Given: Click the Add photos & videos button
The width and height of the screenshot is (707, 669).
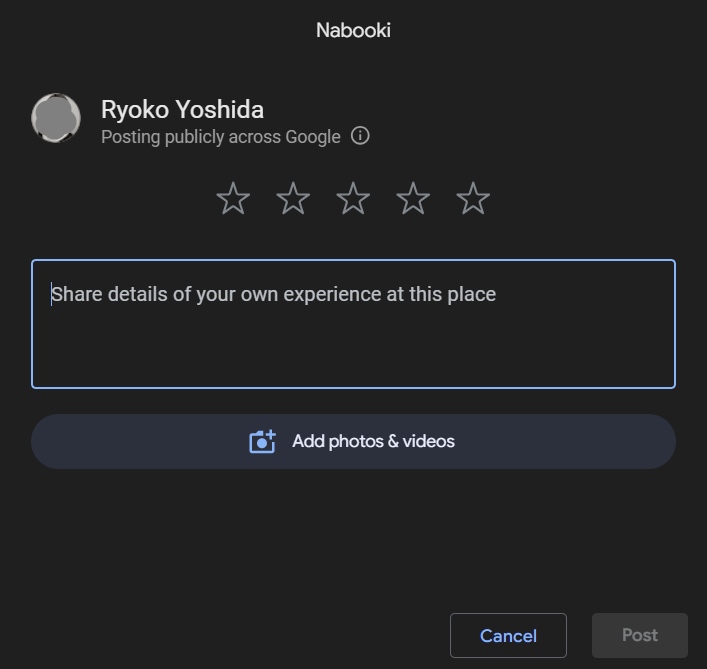Looking at the screenshot, I should click(x=354, y=441).
